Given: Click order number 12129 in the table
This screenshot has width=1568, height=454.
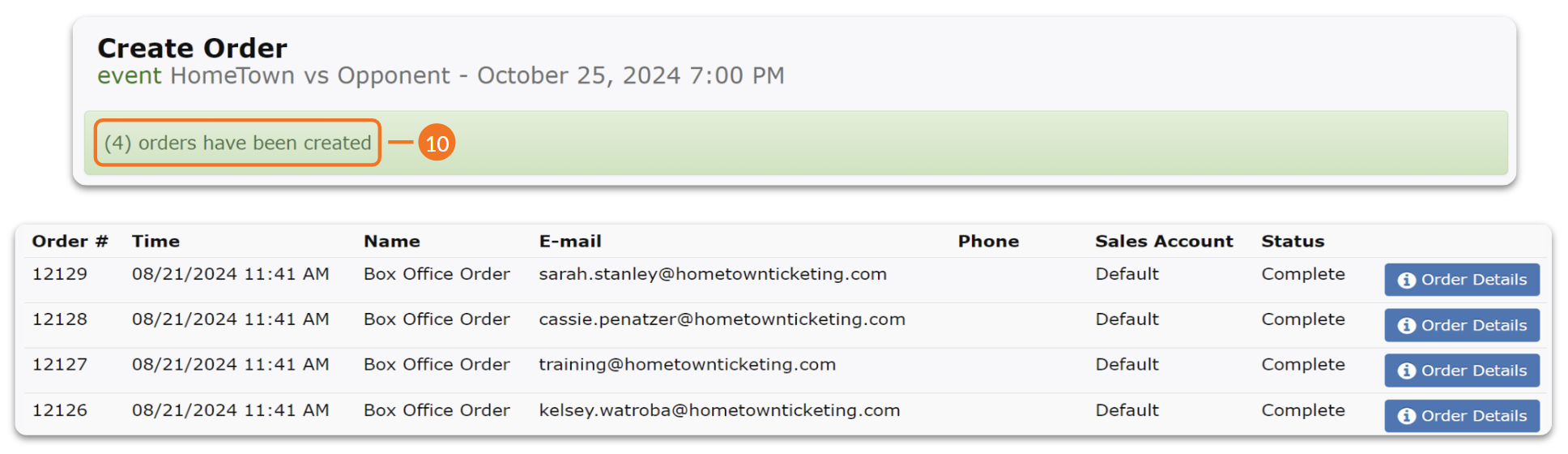Looking at the screenshot, I should pos(60,274).
